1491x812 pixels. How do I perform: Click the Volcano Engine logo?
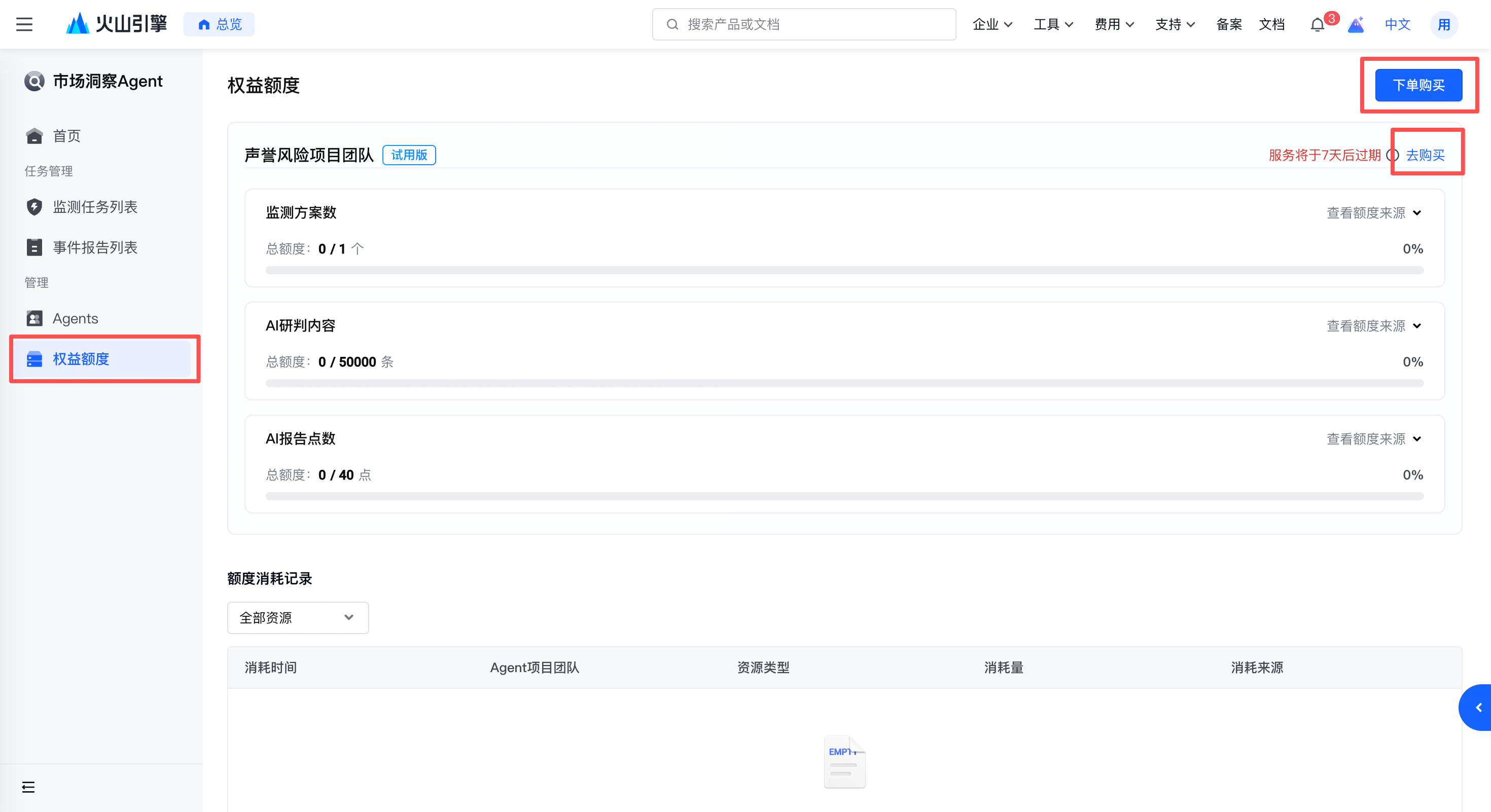pos(116,24)
